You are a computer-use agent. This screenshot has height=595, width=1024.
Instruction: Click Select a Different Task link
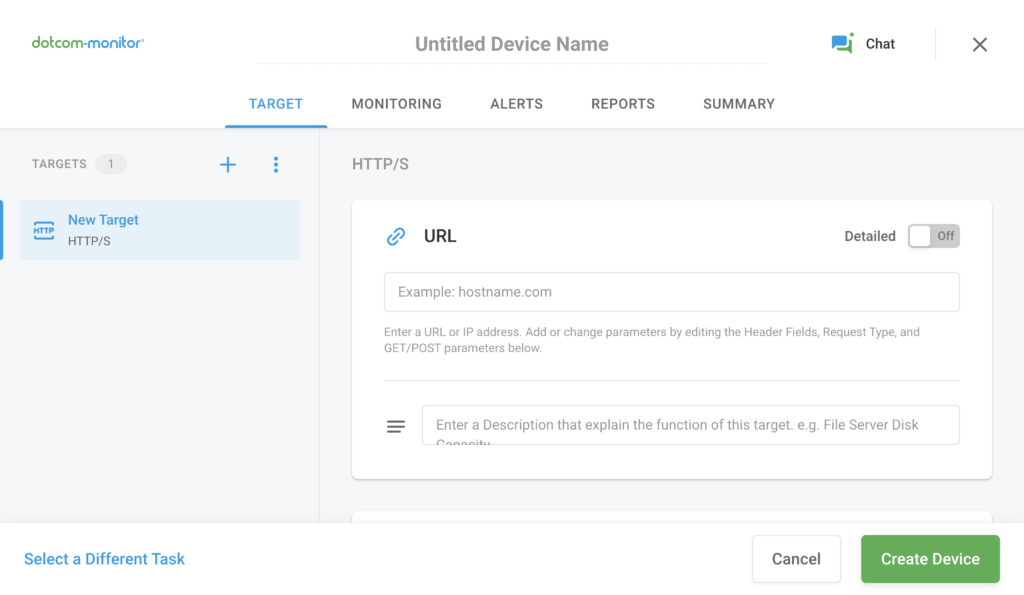(x=104, y=559)
